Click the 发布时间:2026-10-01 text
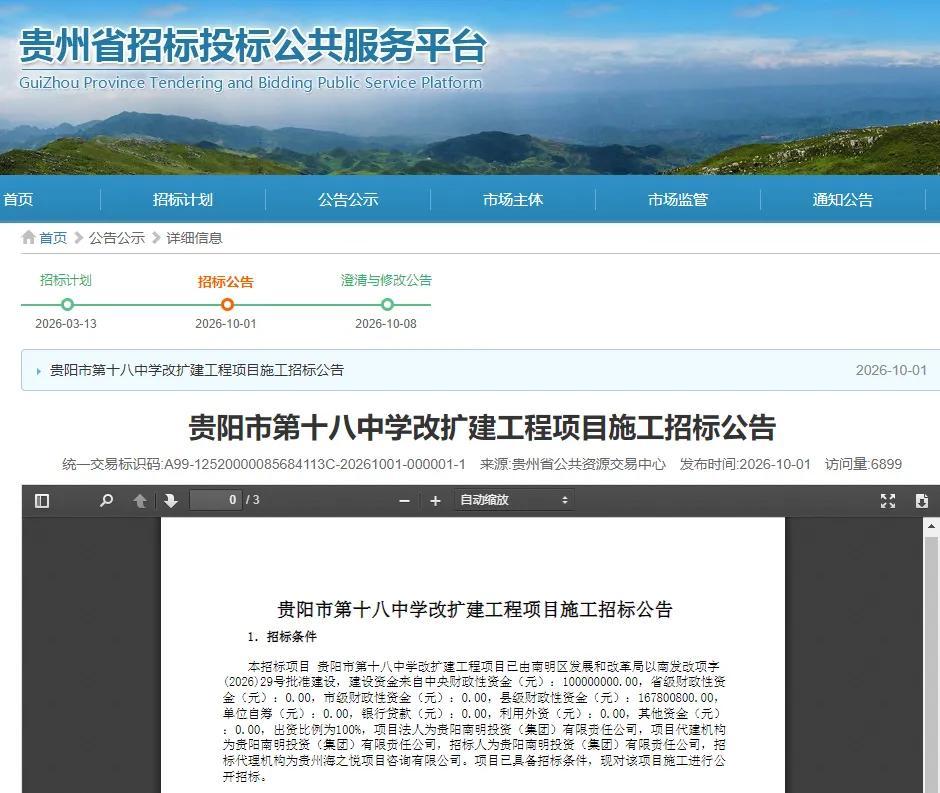 [x=745, y=464]
